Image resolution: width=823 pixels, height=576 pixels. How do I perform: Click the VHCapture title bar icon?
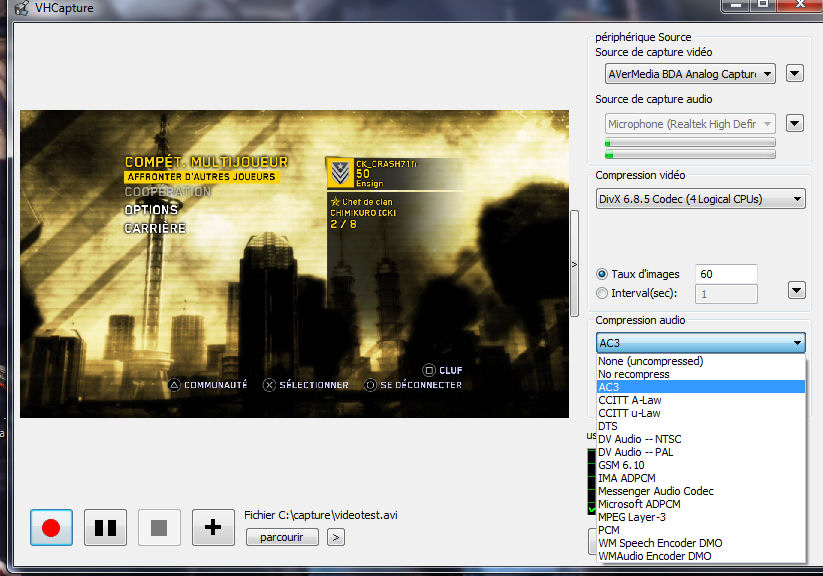click(22, 8)
